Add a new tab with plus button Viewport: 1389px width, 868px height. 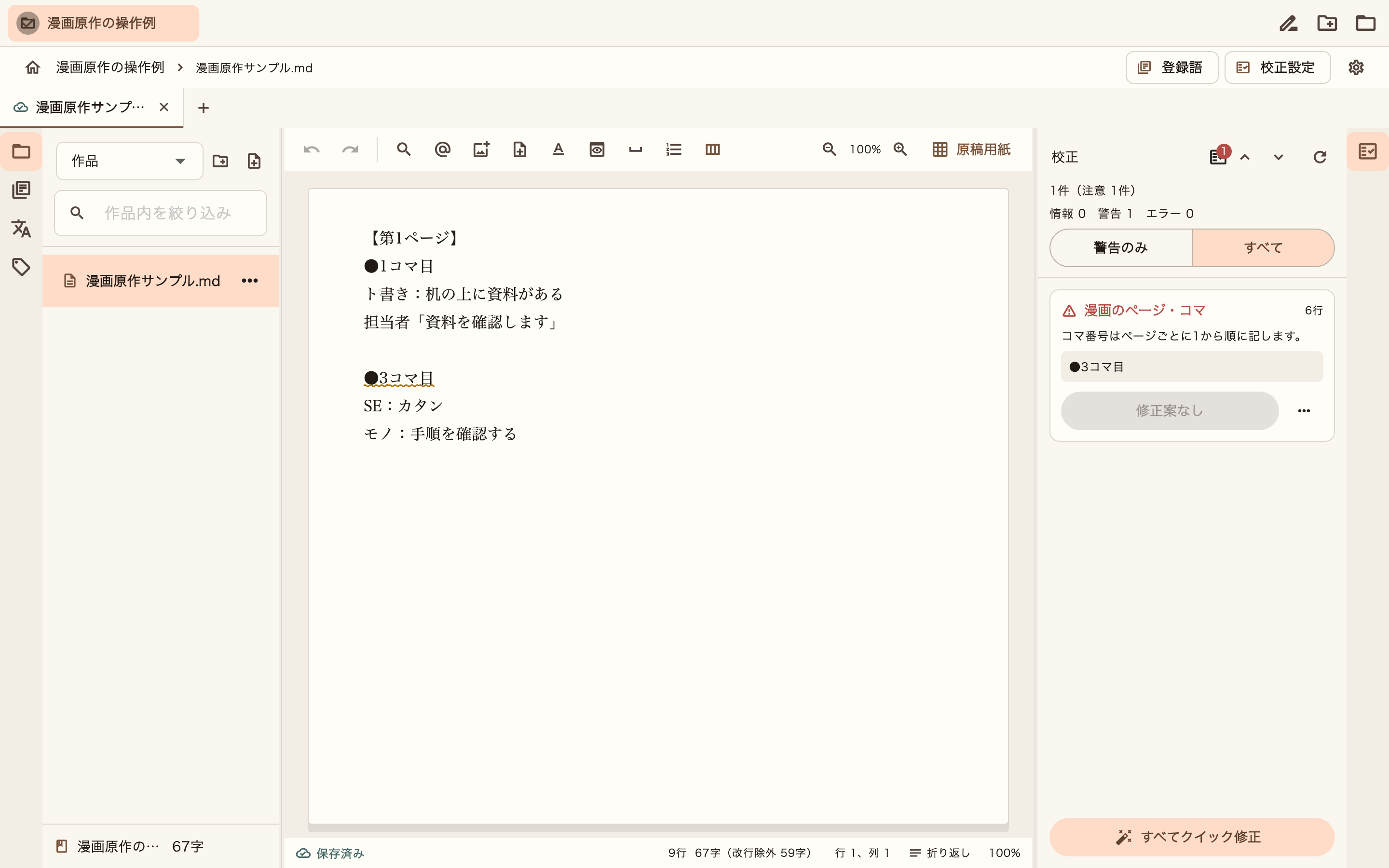(x=203, y=108)
